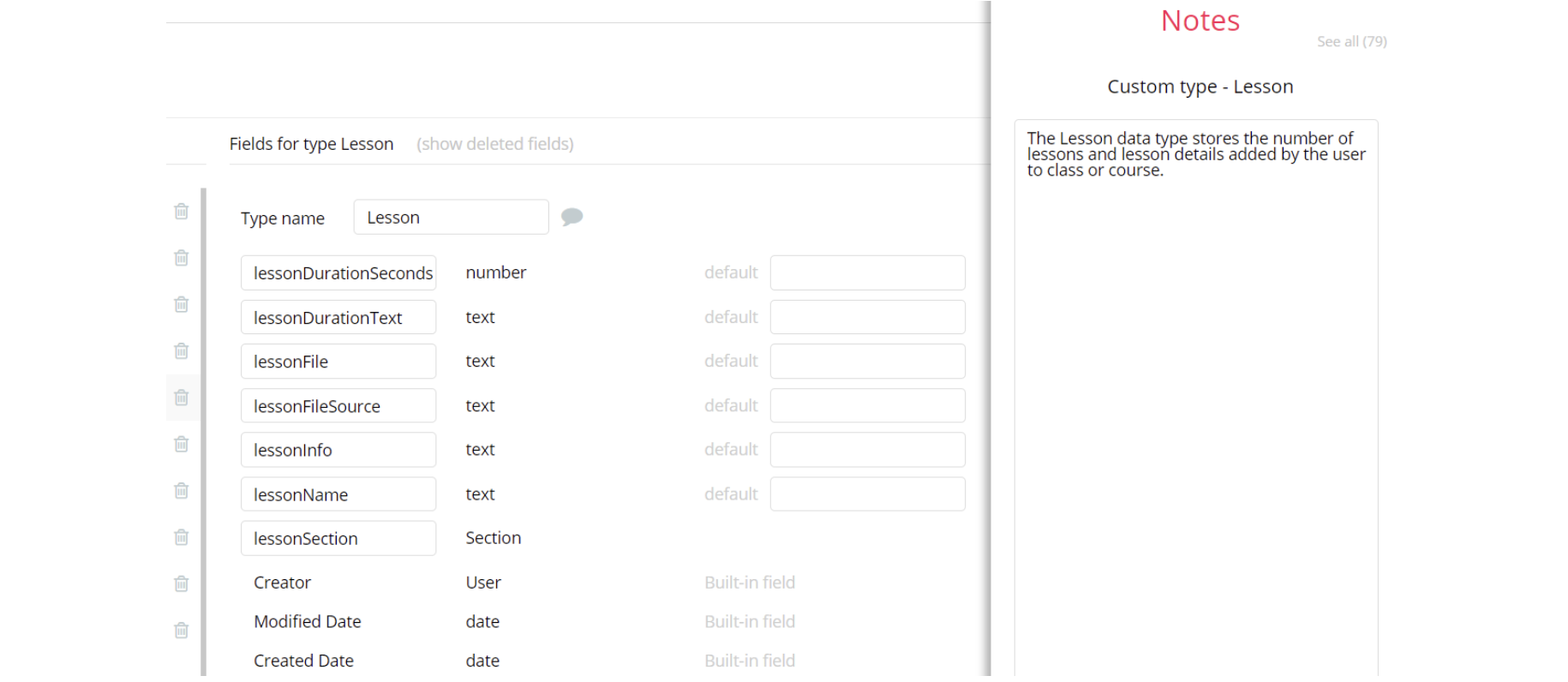The width and height of the screenshot is (1568, 682).
Task: Click into the lessonName field name box
Action: 338,494
